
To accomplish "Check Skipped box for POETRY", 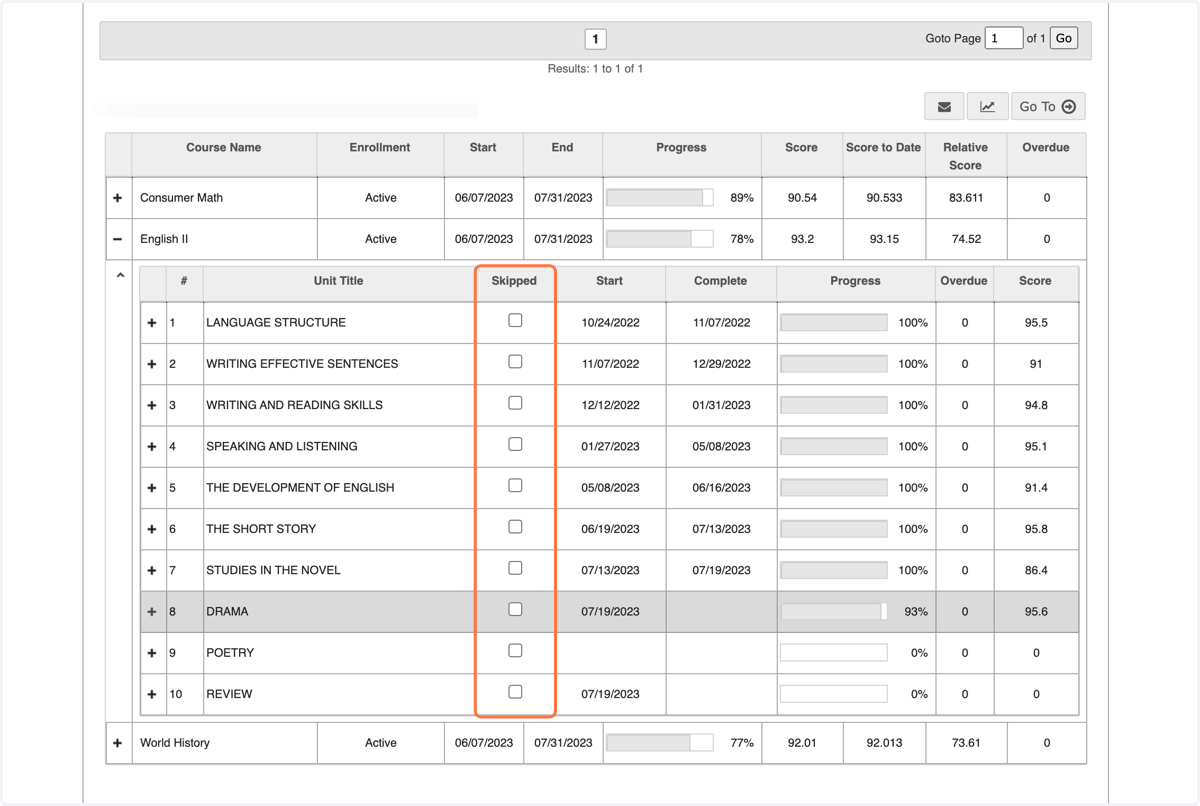I will (515, 650).
